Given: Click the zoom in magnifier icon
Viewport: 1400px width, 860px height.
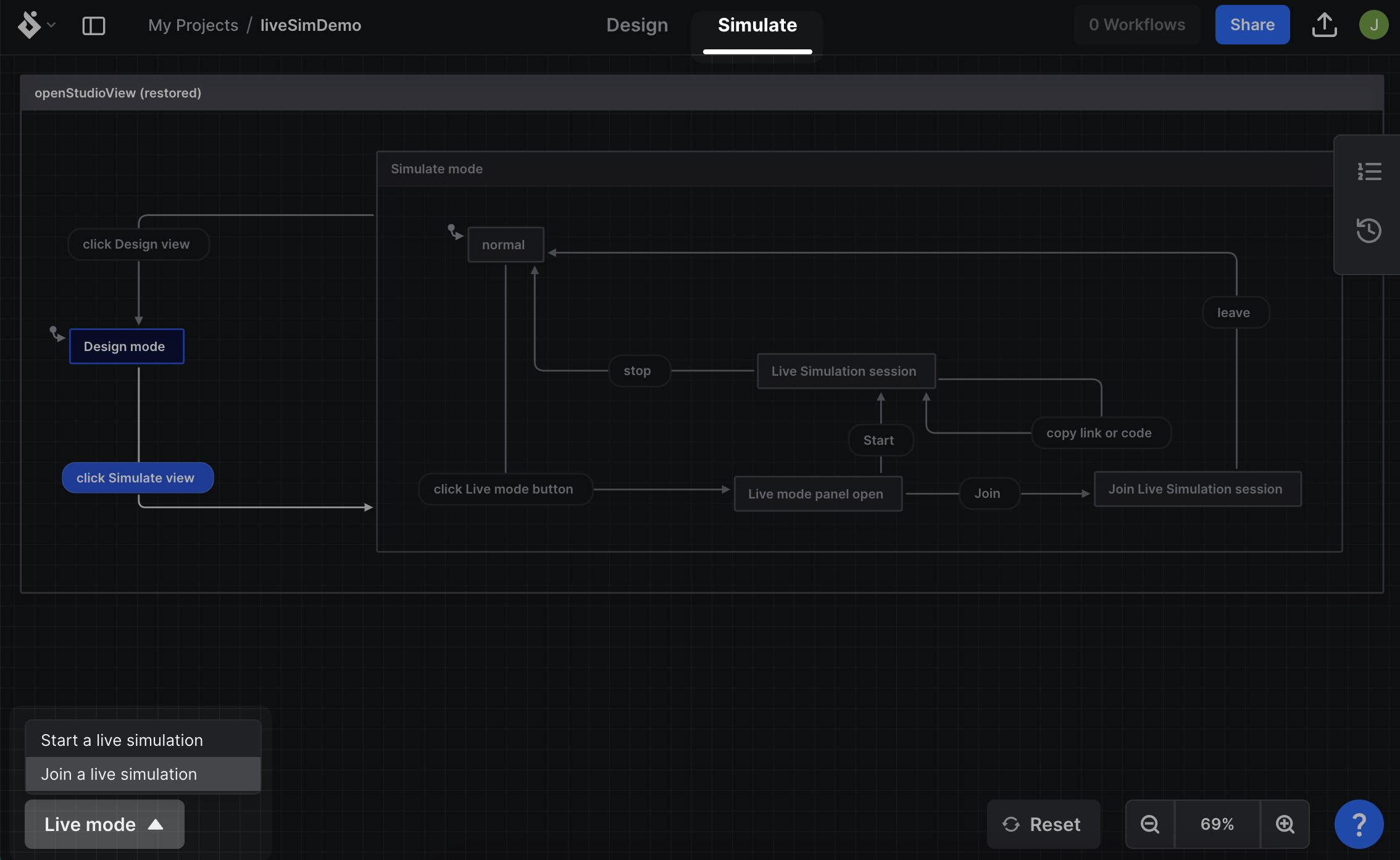Looking at the screenshot, I should point(1285,824).
